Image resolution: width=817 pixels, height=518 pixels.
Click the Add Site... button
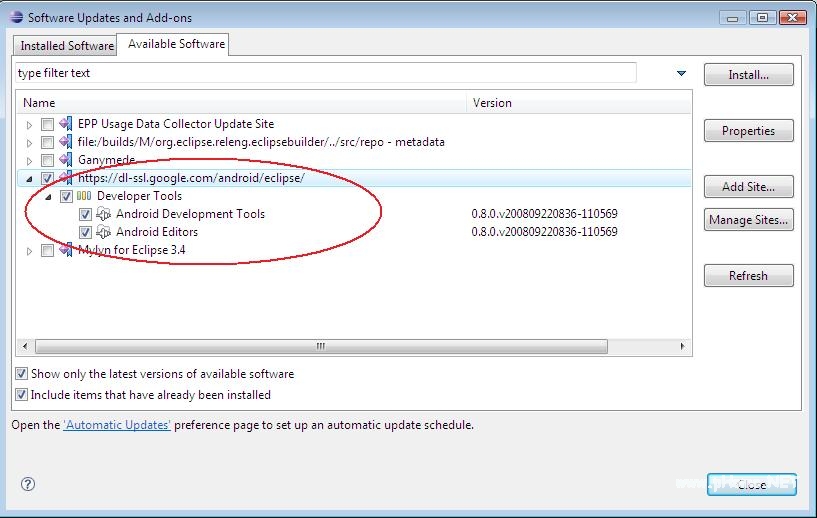point(748,187)
